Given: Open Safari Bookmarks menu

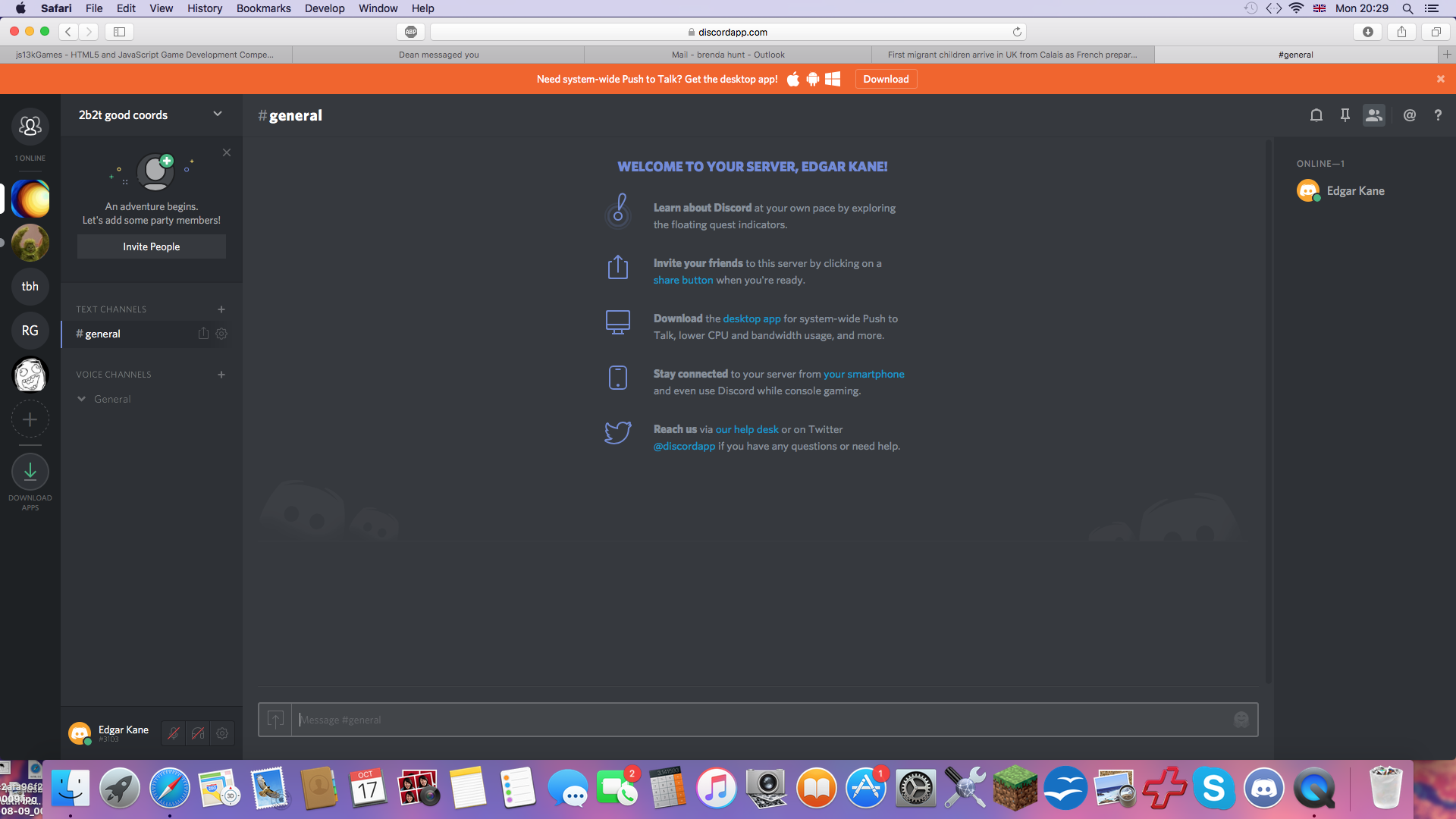Looking at the screenshot, I should coord(263,8).
